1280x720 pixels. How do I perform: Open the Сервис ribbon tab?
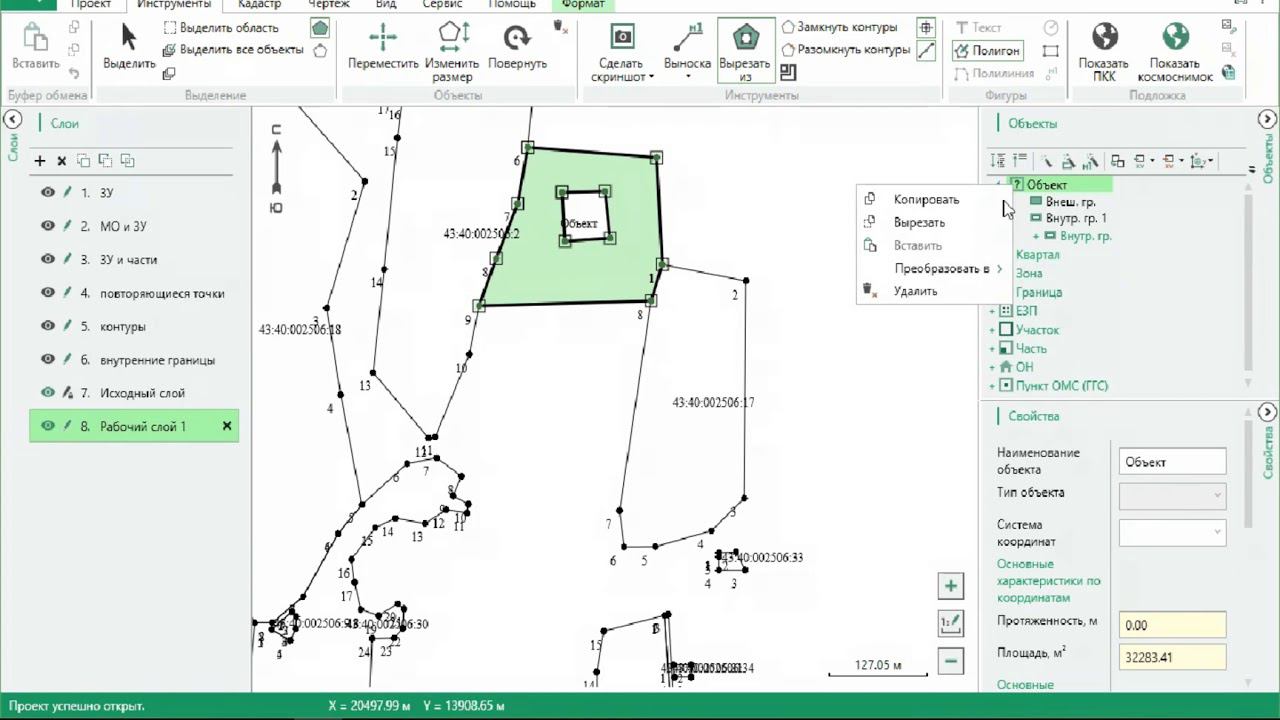point(442,4)
